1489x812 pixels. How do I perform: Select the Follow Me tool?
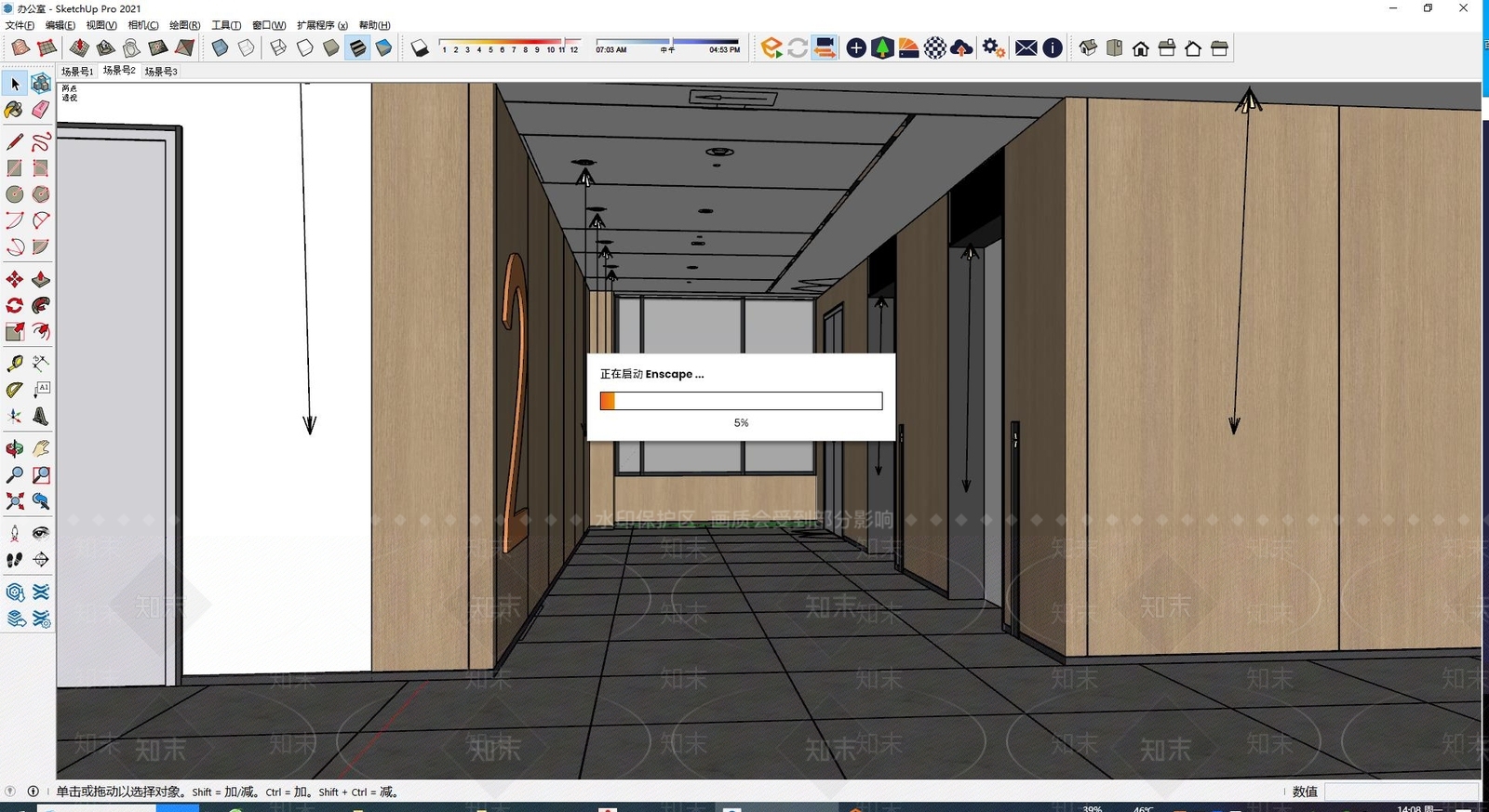coord(41,305)
